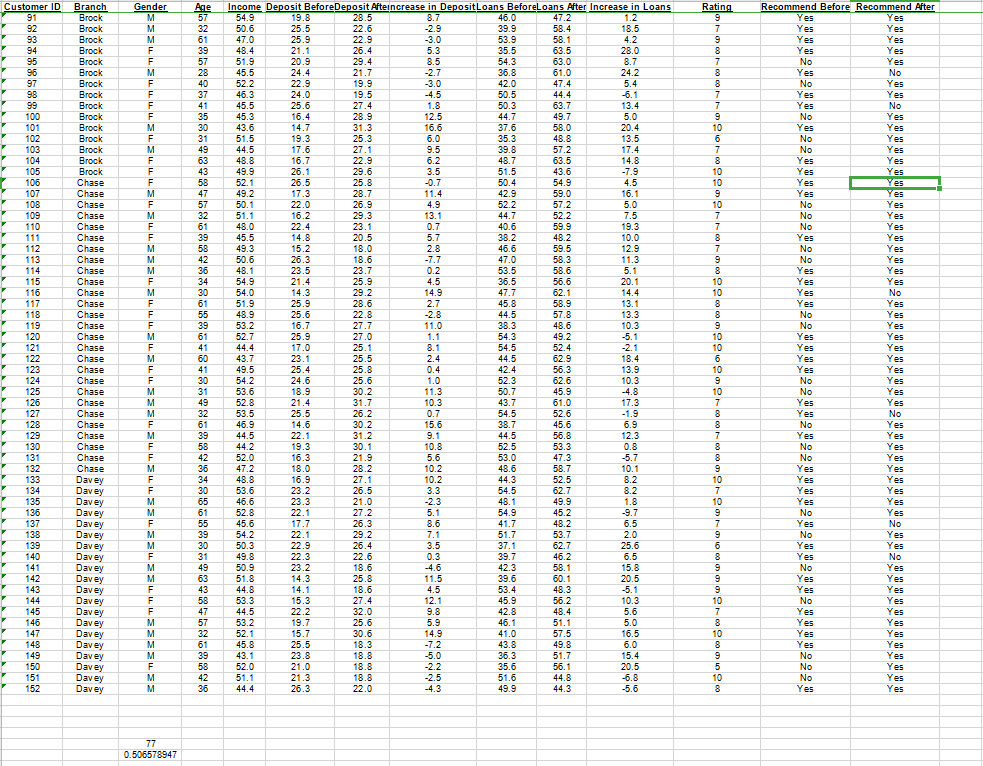
Task: Select the Rating column header
Action: (715, 6)
